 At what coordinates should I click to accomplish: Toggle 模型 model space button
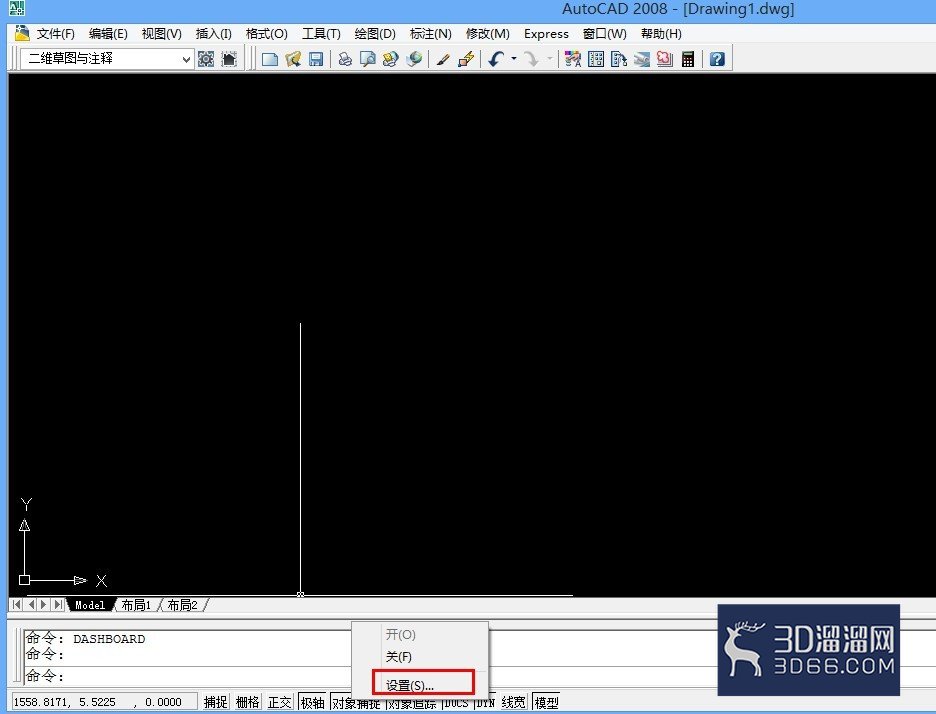tap(546, 702)
